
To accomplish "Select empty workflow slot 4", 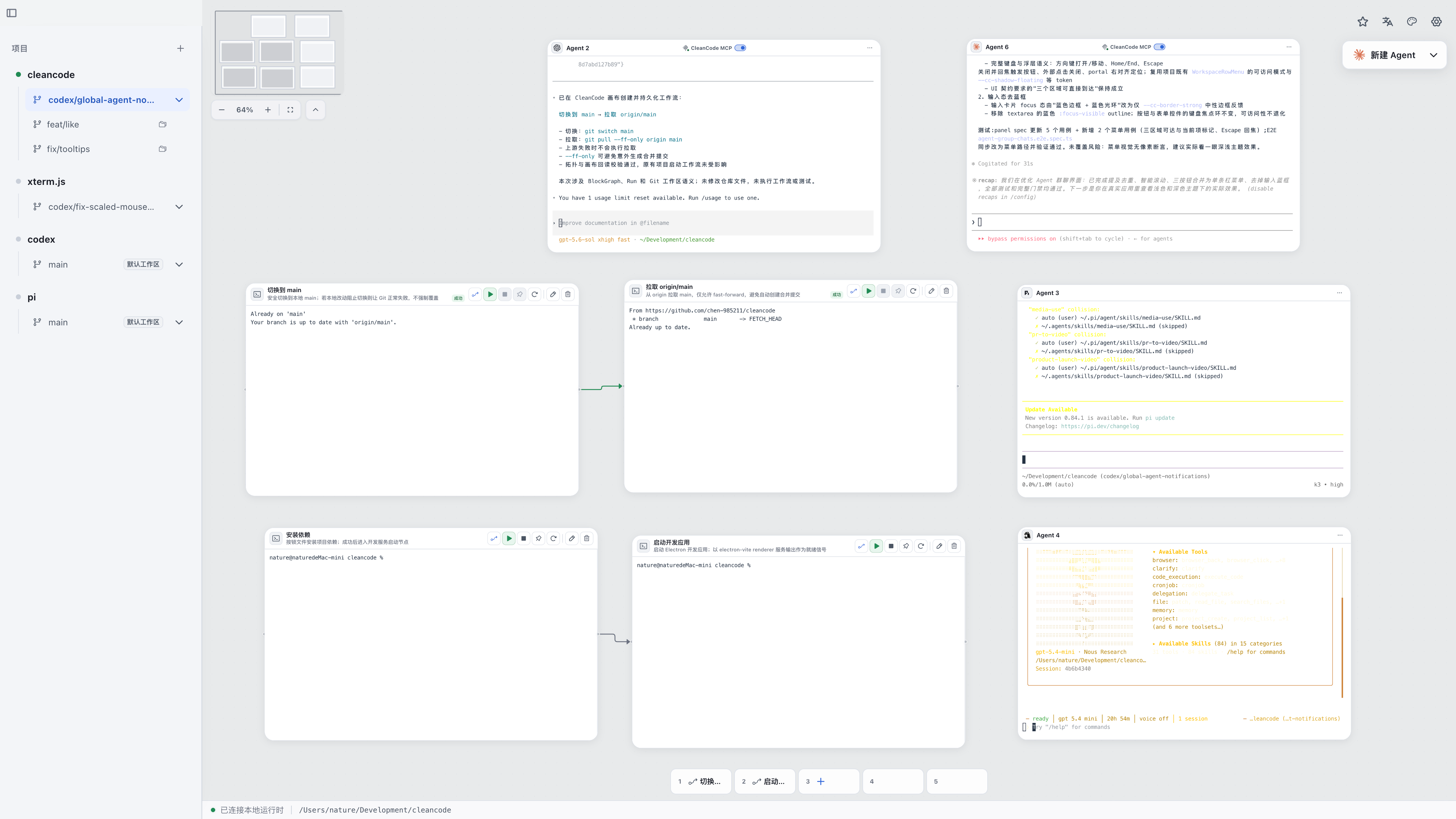I will [892, 782].
